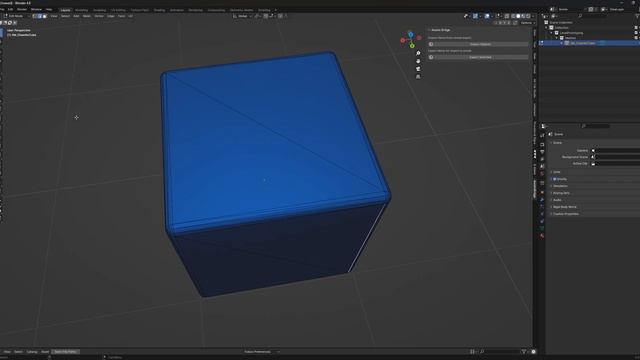
Task: Toggle X-ray view in viewport header
Action: 507,16
